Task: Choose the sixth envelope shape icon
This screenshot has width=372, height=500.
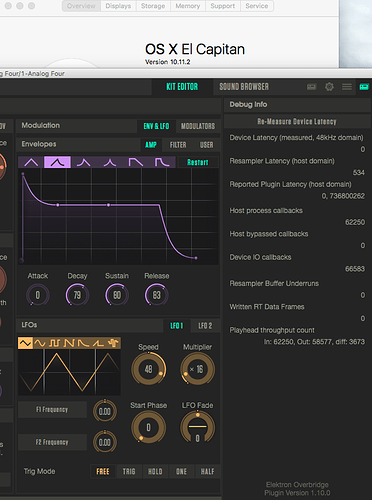Action: pyautogui.click(x=162, y=162)
